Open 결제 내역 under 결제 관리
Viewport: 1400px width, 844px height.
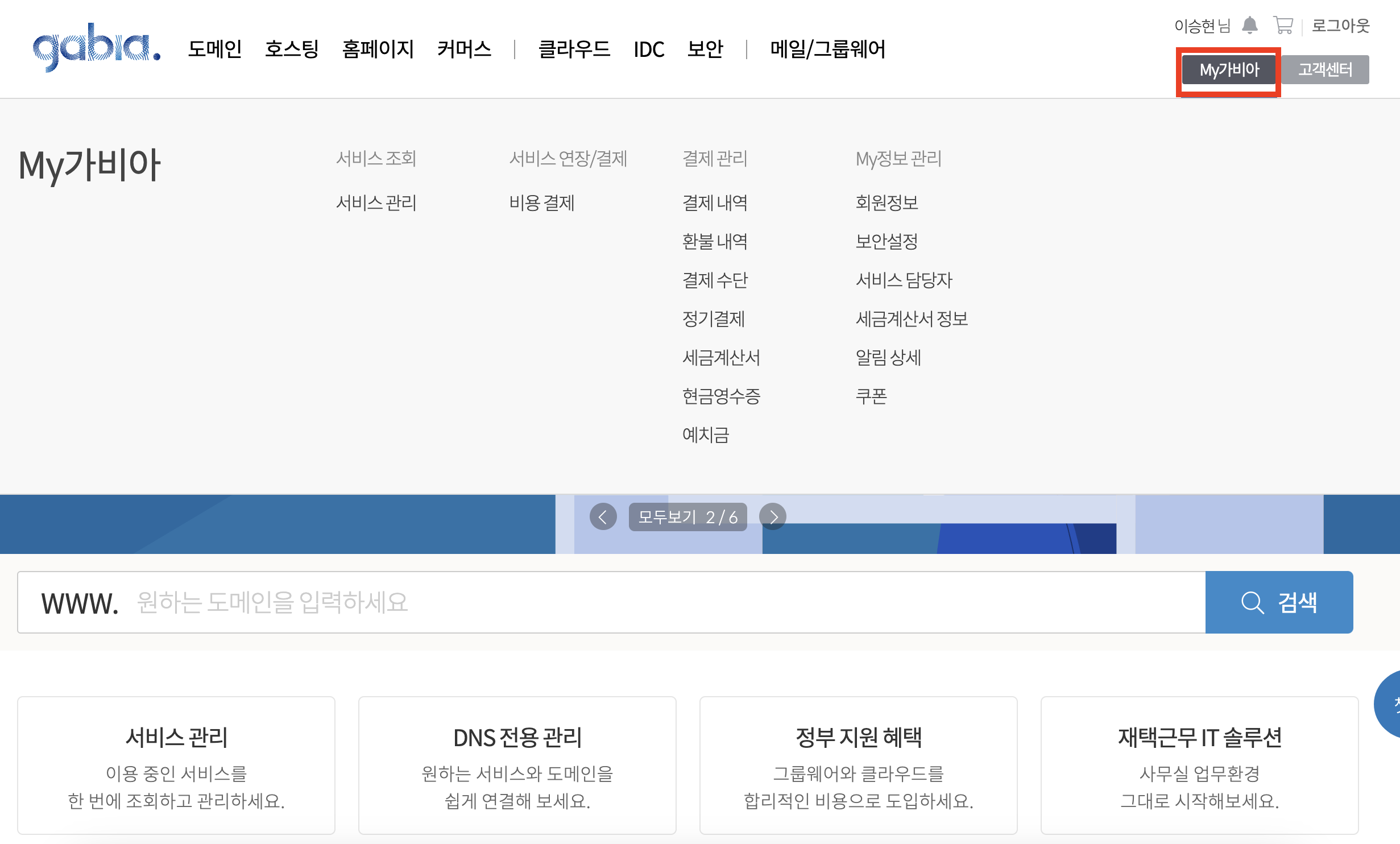tap(715, 202)
